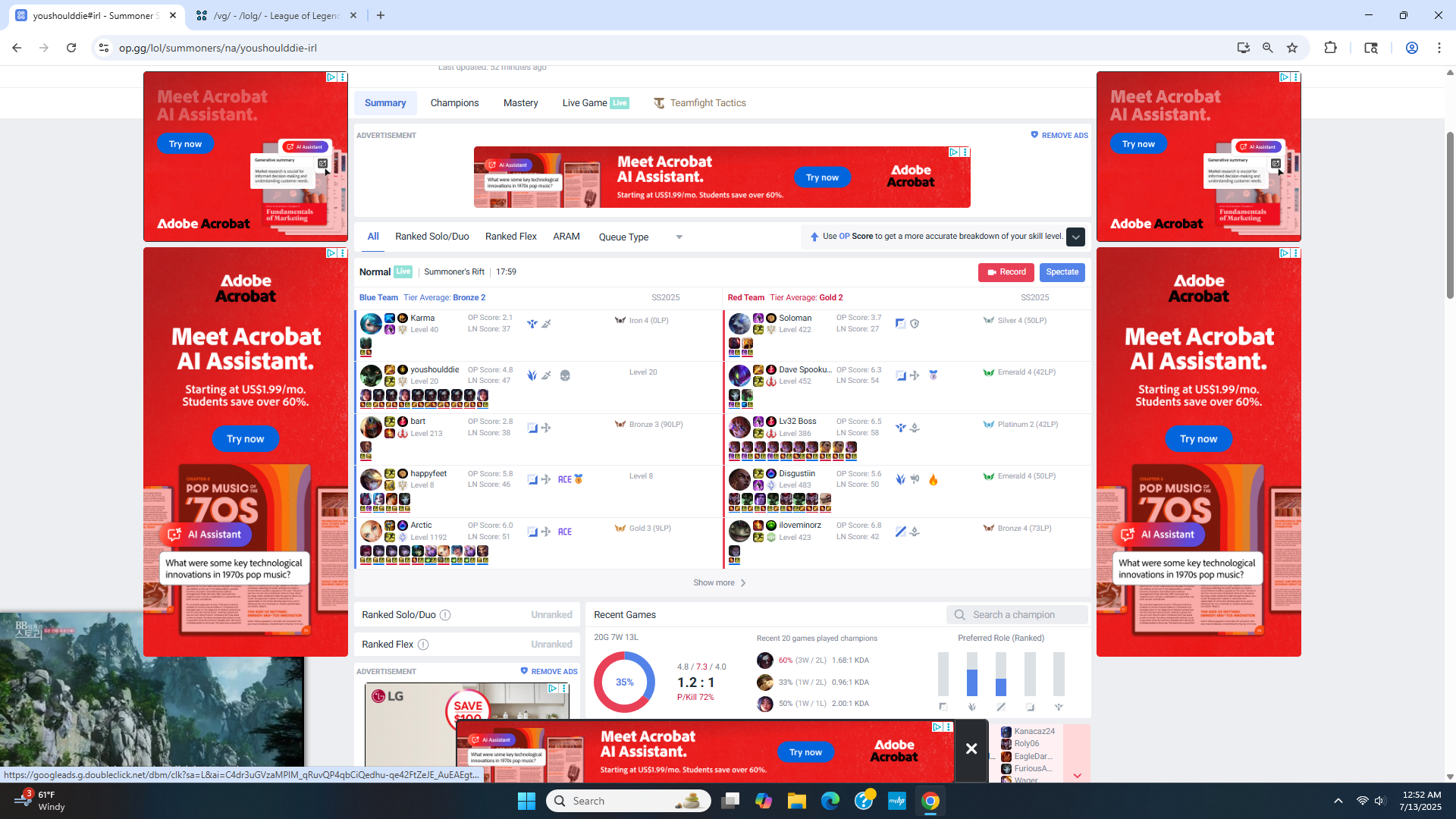The height and width of the screenshot is (819, 1456).
Task: Click the Karma champion portrait icon
Action: click(x=371, y=324)
